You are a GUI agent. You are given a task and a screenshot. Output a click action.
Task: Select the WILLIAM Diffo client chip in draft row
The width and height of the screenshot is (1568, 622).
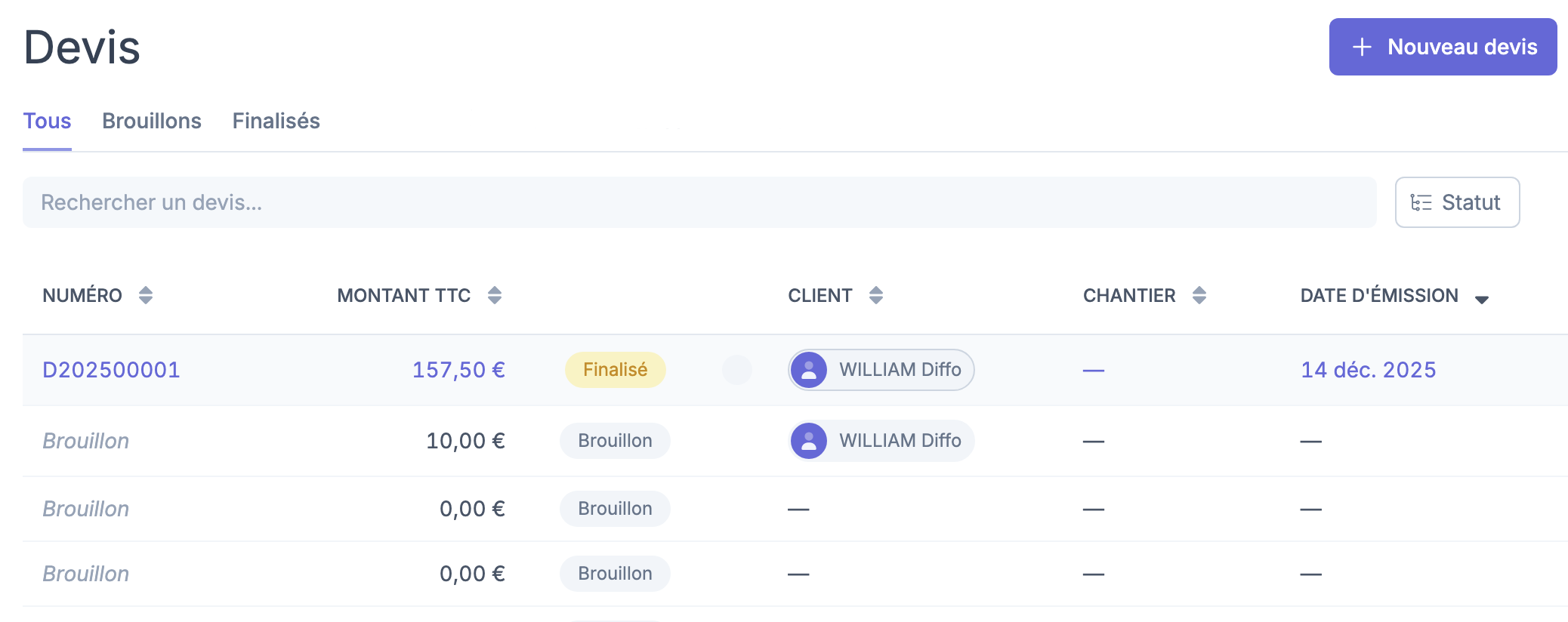pyautogui.click(x=900, y=441)
